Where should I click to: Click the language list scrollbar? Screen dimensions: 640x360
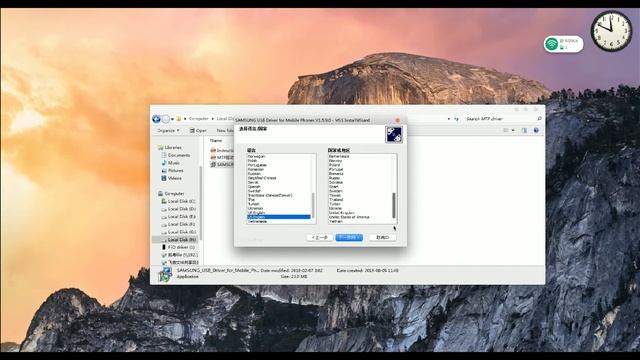click(x=313, y=206)
